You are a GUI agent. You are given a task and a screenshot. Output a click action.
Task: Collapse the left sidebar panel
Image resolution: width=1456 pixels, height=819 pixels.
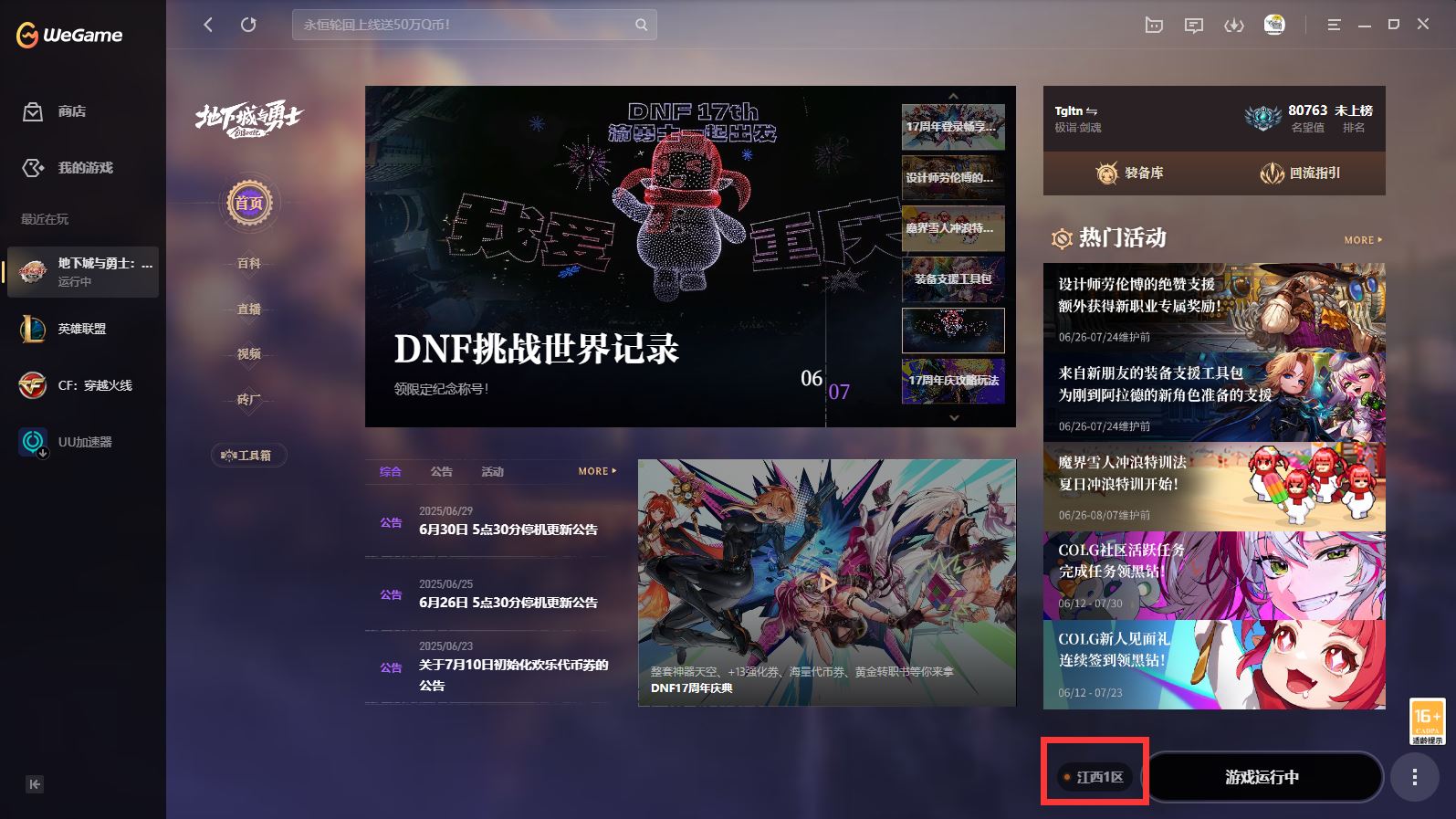pos(35,783)
